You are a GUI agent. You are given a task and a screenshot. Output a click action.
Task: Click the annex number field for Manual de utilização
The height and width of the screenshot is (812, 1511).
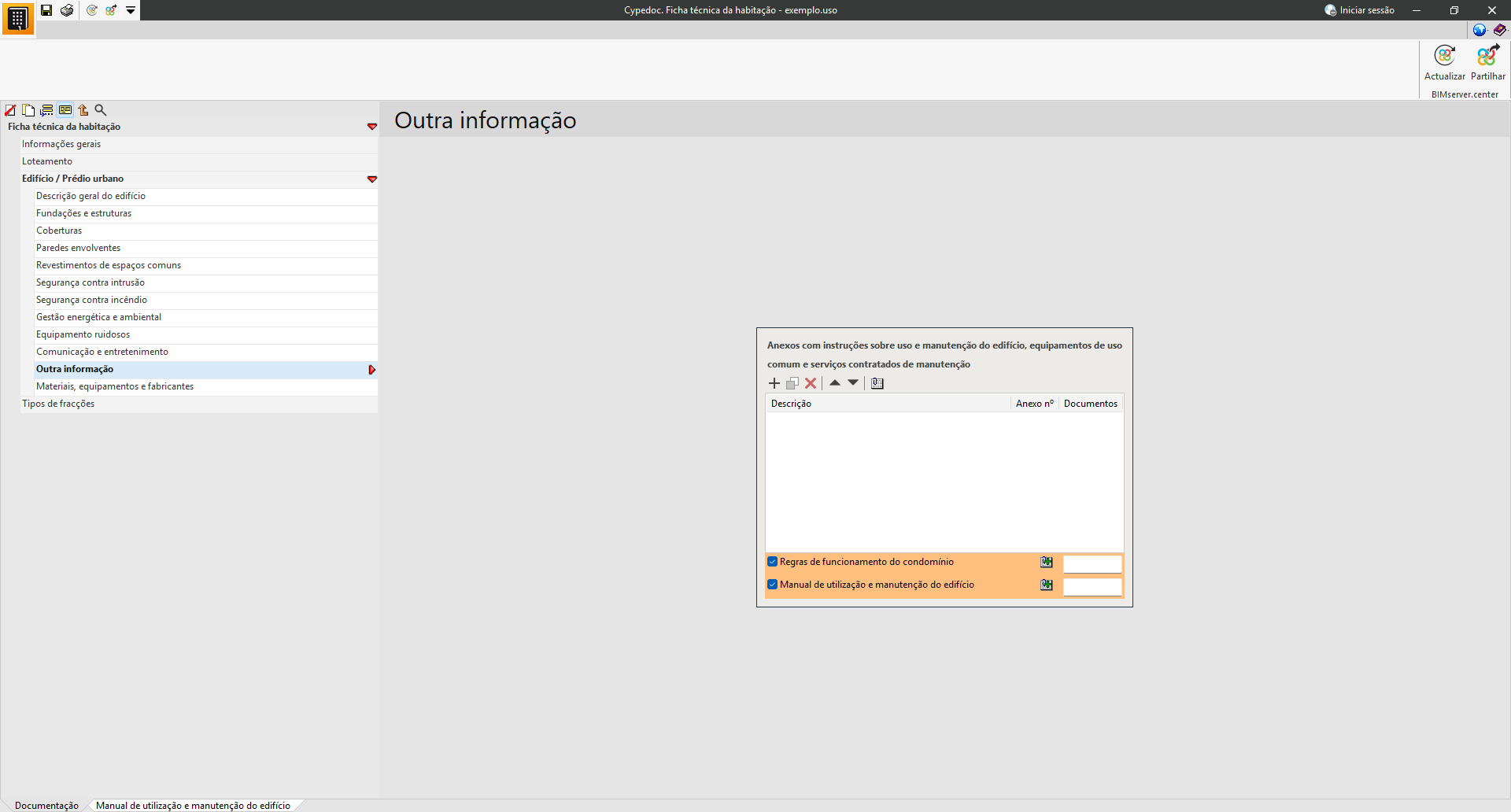coord(1092,586)
